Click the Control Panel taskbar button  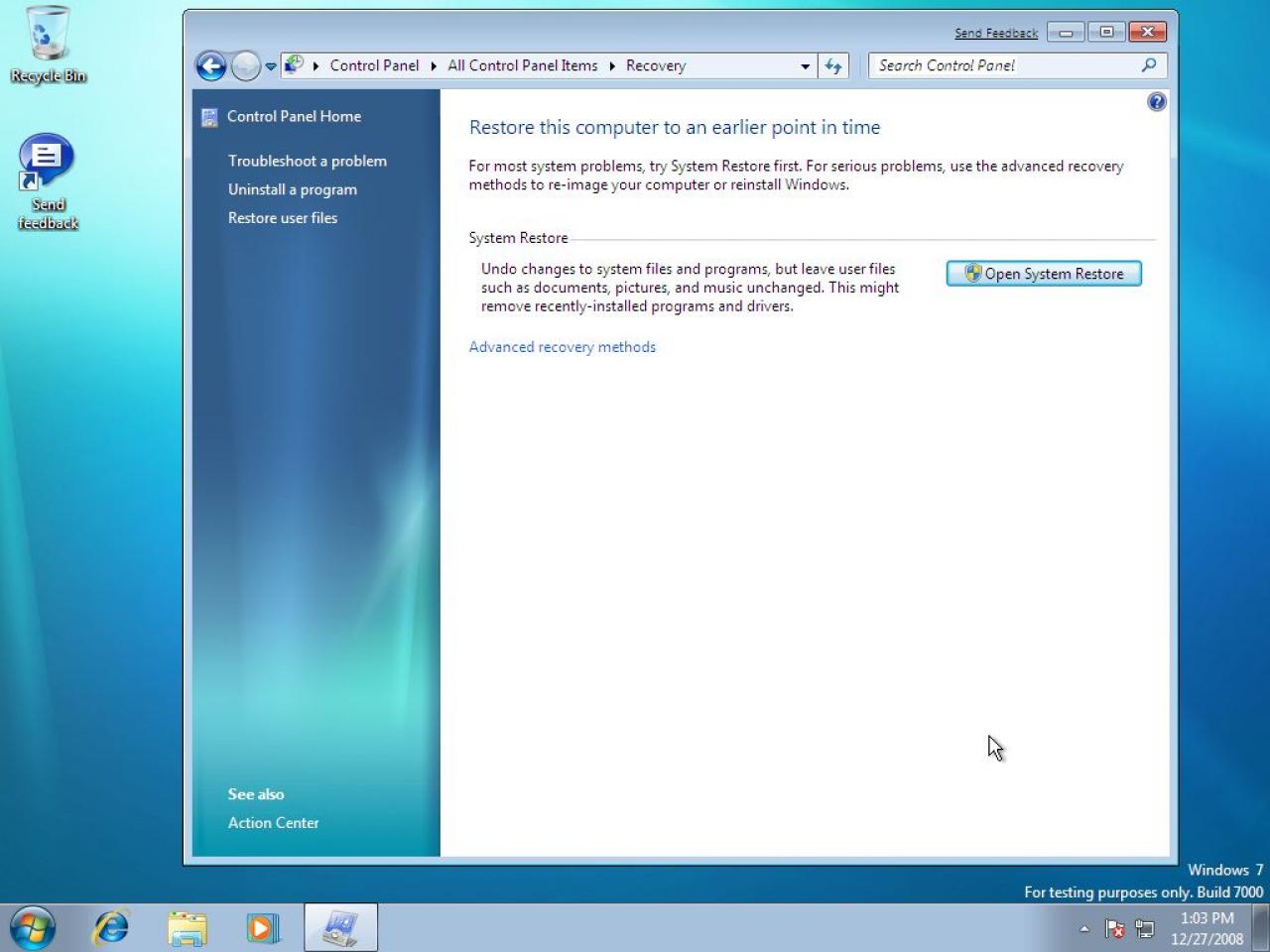pyautogui.click(x=340, y=928)
